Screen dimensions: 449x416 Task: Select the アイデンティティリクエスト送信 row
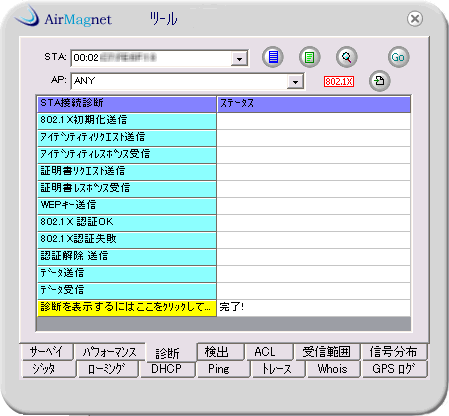(x=127, y=138)
